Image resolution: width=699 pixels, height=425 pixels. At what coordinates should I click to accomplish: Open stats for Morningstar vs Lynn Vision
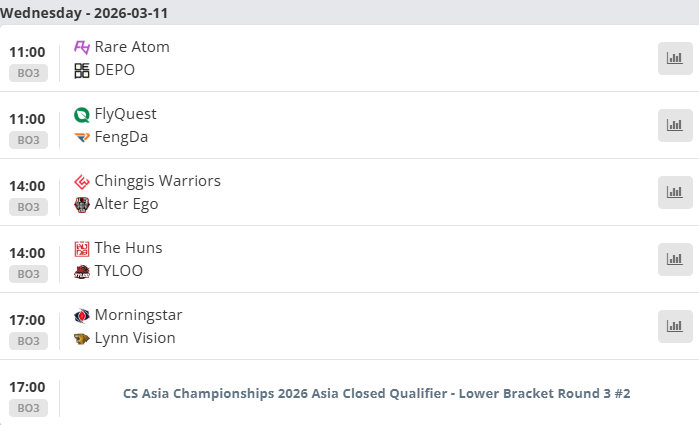point(675,327)
